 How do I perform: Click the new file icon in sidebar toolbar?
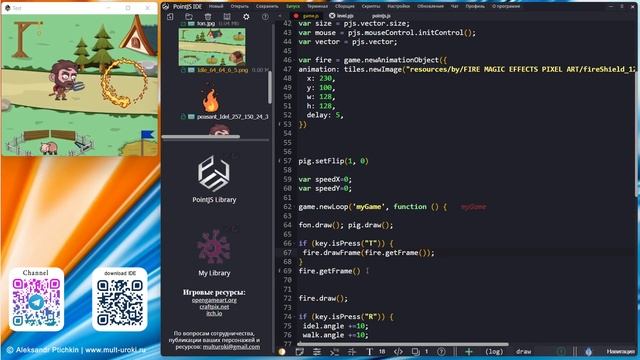click(170, 16)
